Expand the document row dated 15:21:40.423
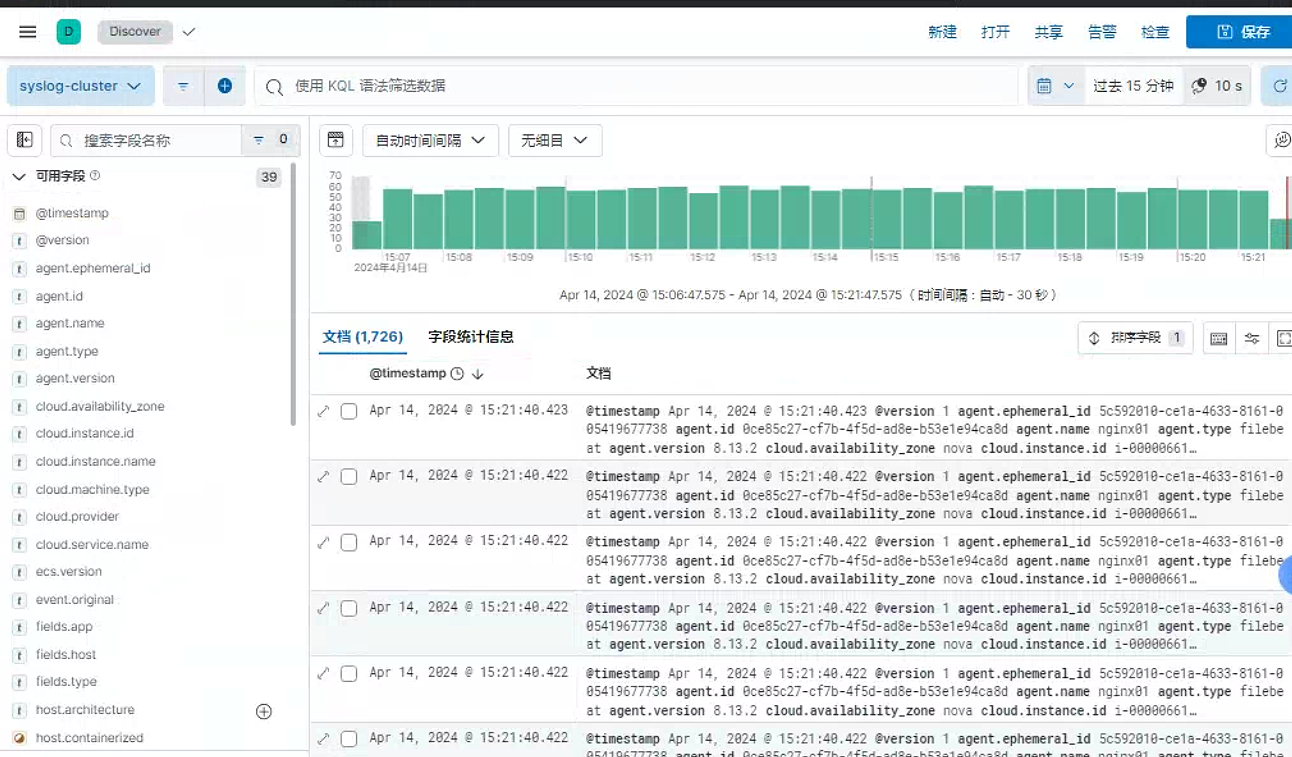Image resolution: width=1292 pixels, height=757 pixels. [x=323, y=411]
